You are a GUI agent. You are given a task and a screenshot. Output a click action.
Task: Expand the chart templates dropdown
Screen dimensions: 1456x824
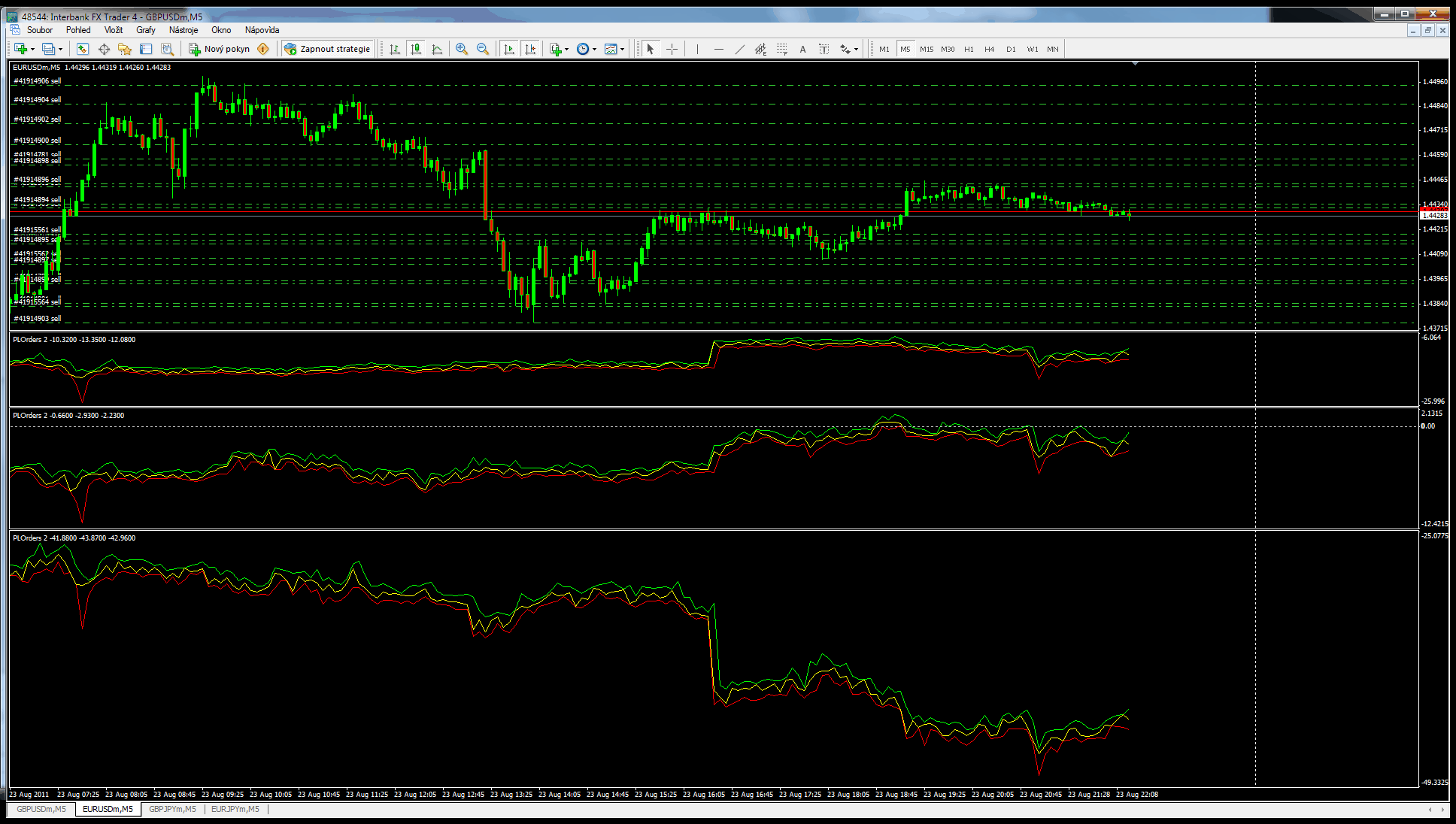pos(614,49)
